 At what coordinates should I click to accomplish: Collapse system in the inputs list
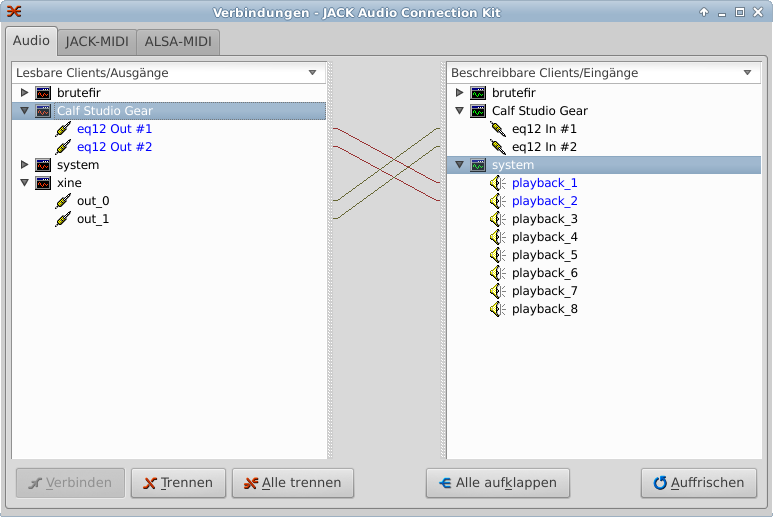tap(459, 165)
